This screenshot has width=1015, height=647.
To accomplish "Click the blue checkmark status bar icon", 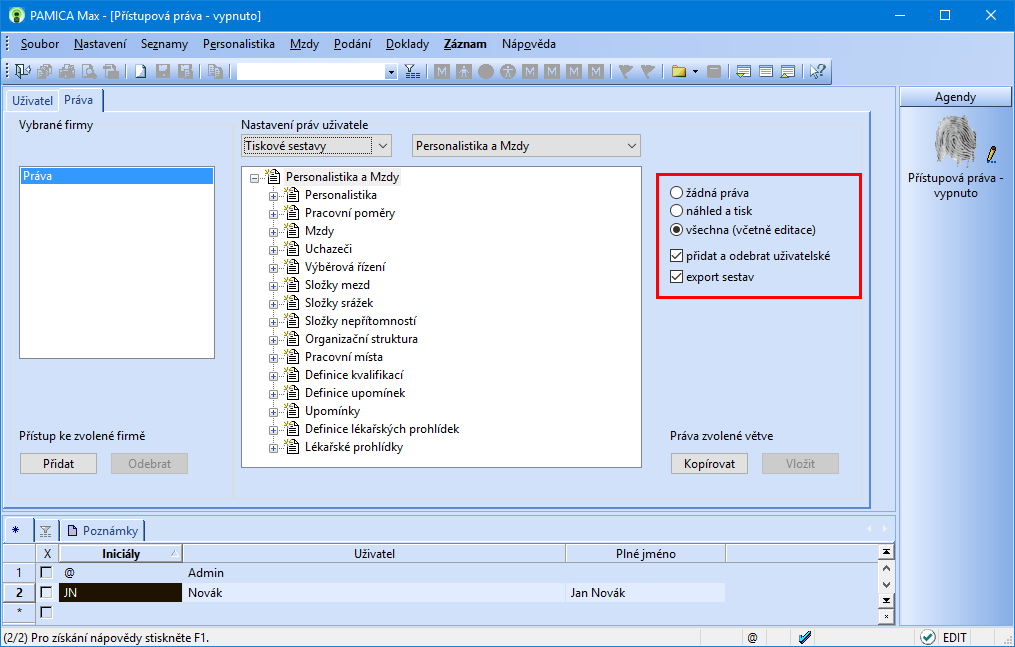I will coord(805,638).
